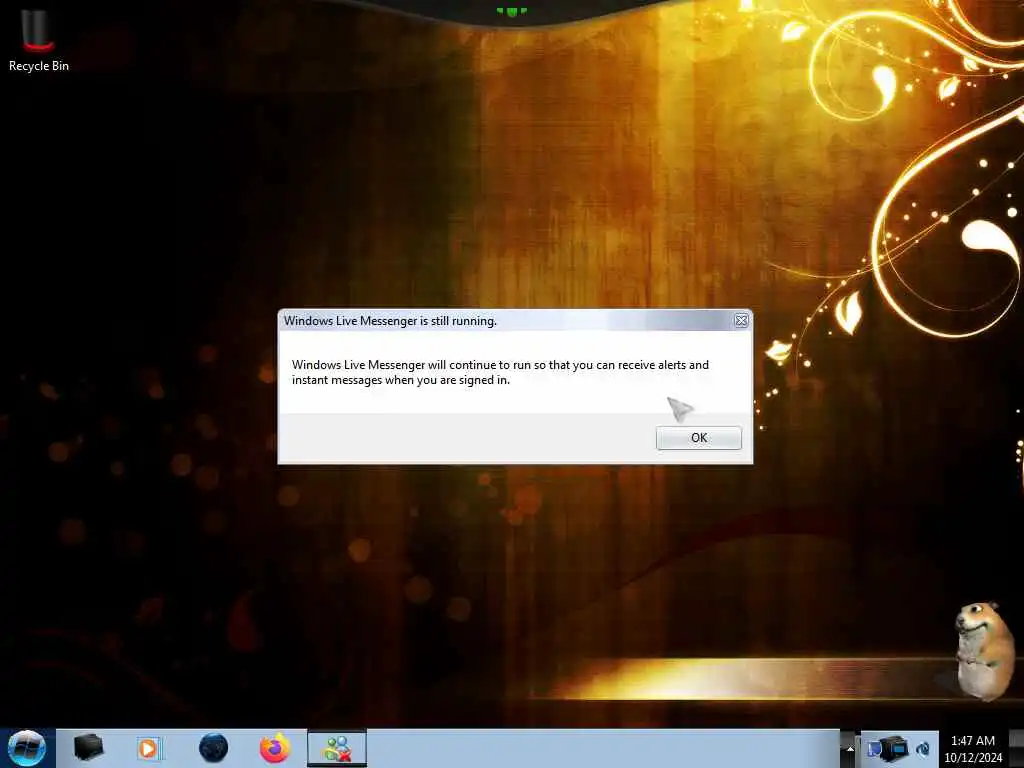Open the dark globe browser taskbar icon
This screenshot has height=768, width=1024.
coord(213,748)
